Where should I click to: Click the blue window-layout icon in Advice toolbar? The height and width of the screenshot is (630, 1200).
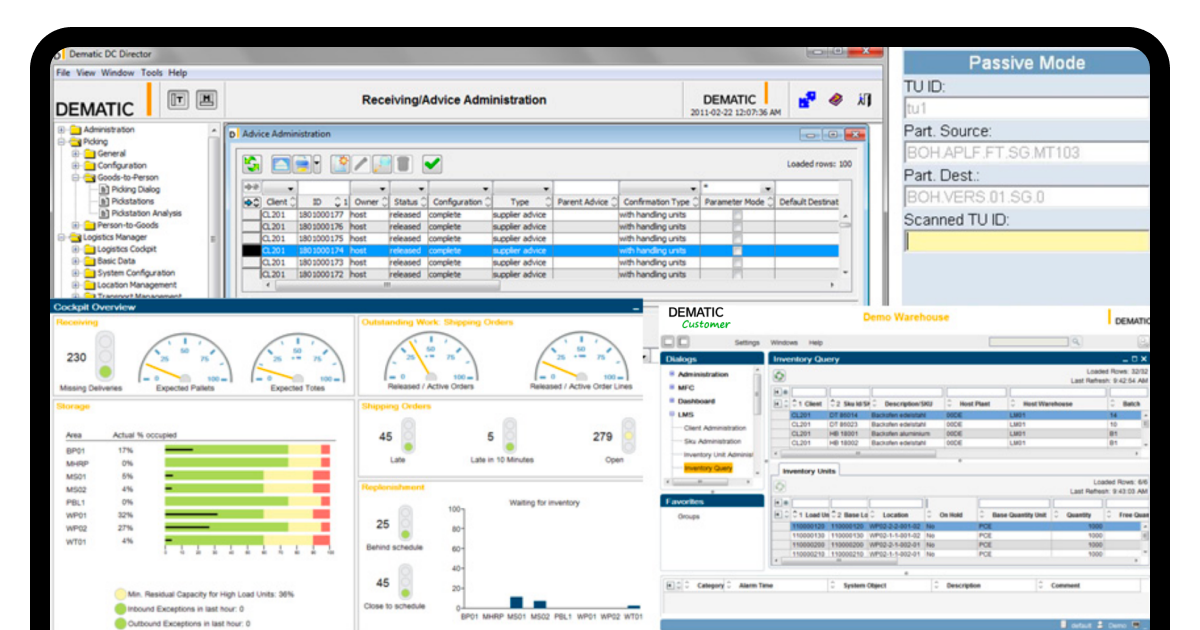(x=281, y=163)
